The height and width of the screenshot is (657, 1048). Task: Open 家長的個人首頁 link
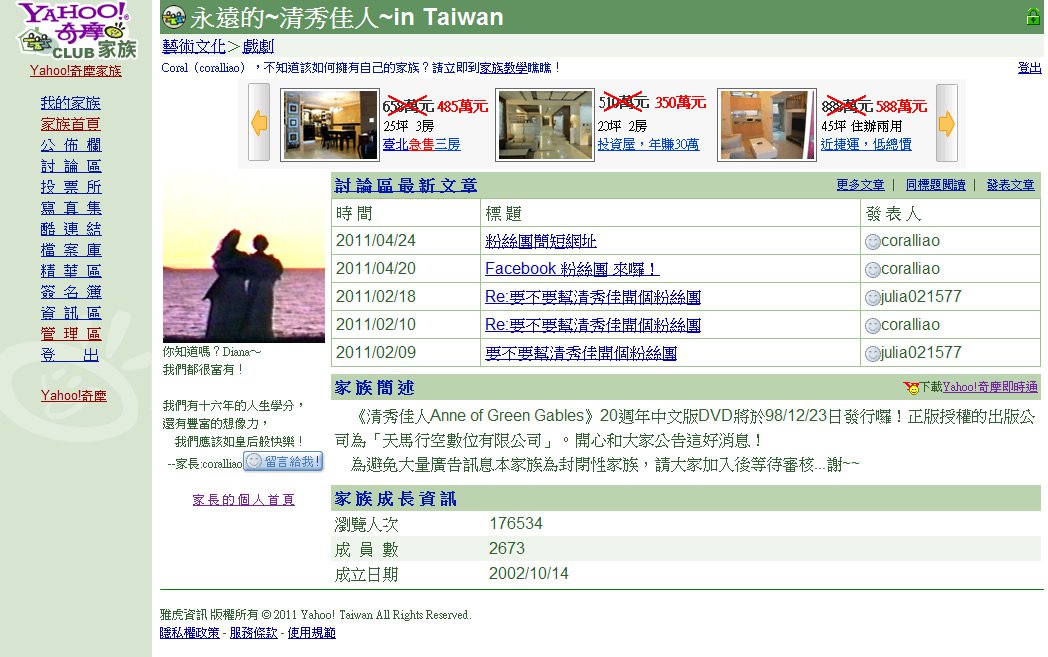243,500
